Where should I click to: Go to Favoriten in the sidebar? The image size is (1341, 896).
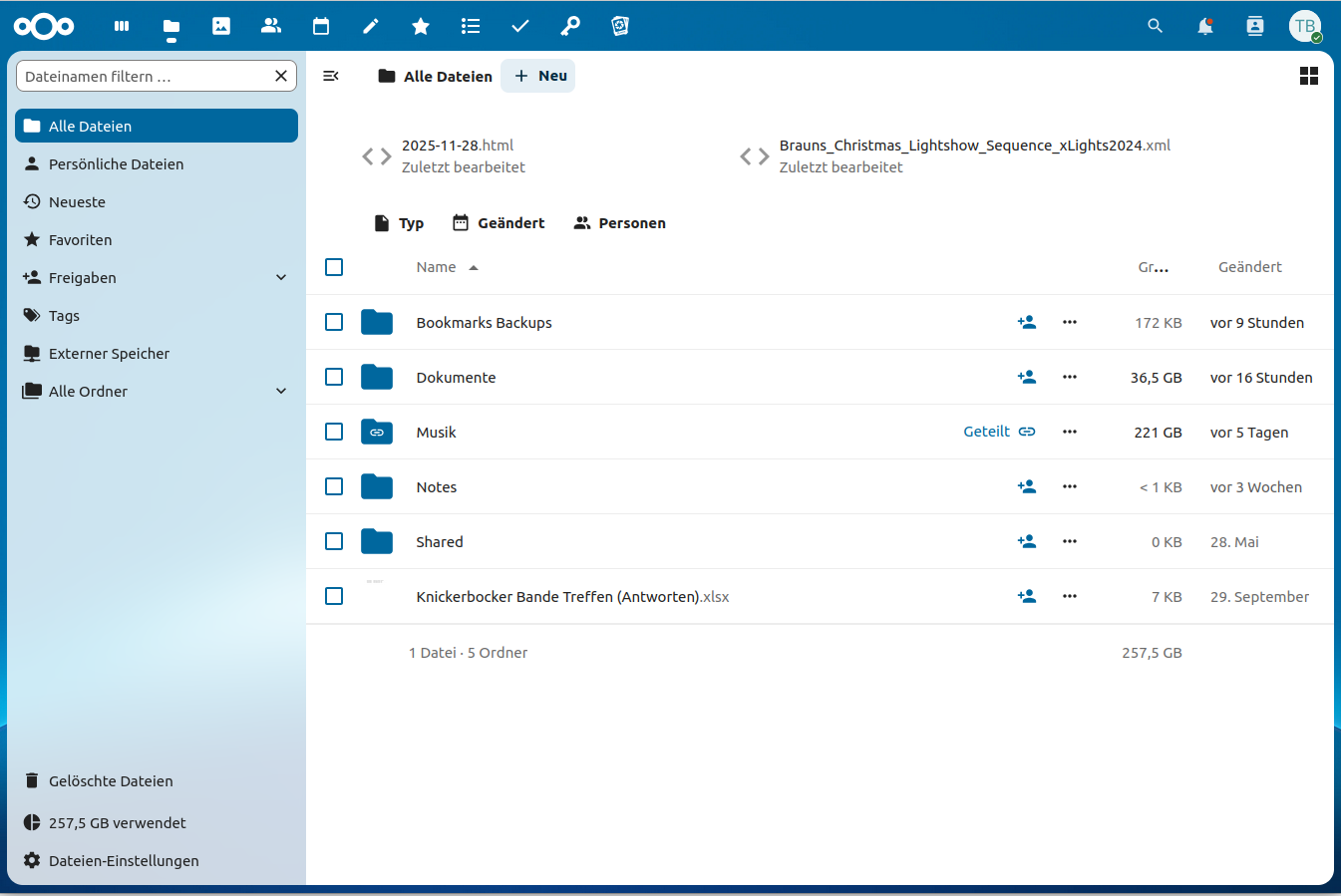point(80,240)
